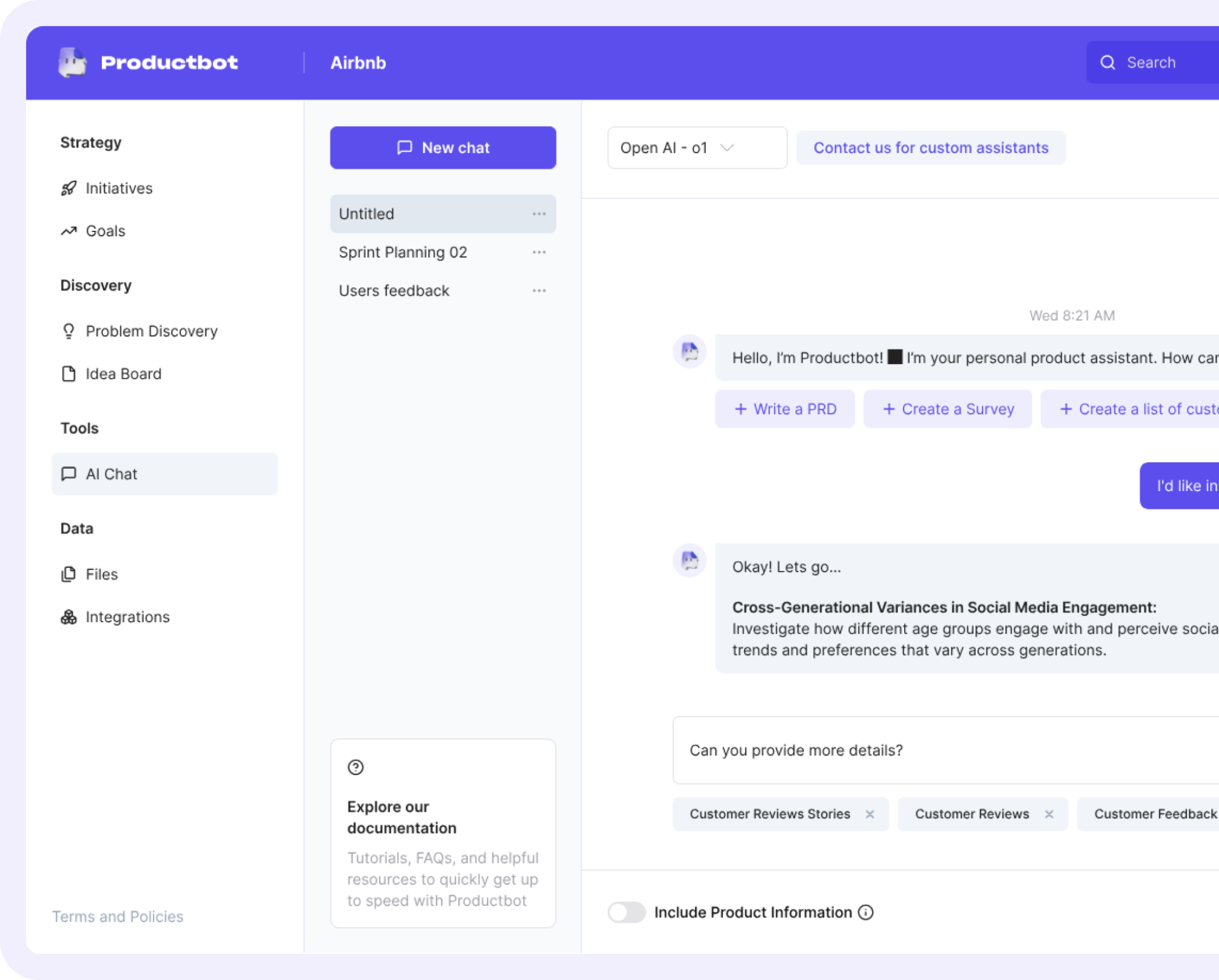This screenshot has height=980, width=1219.
Task: Click the message input reading Can you provide more details
Action: pyautogui.click(x=796, y=750)
